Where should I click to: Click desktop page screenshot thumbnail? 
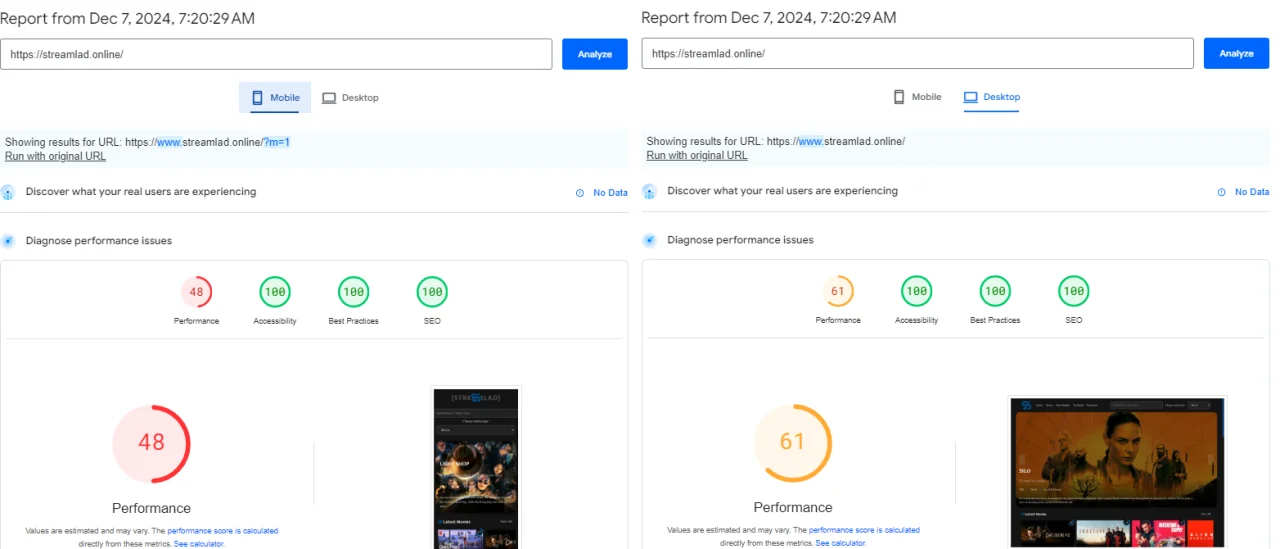(x=1117, y=472)
